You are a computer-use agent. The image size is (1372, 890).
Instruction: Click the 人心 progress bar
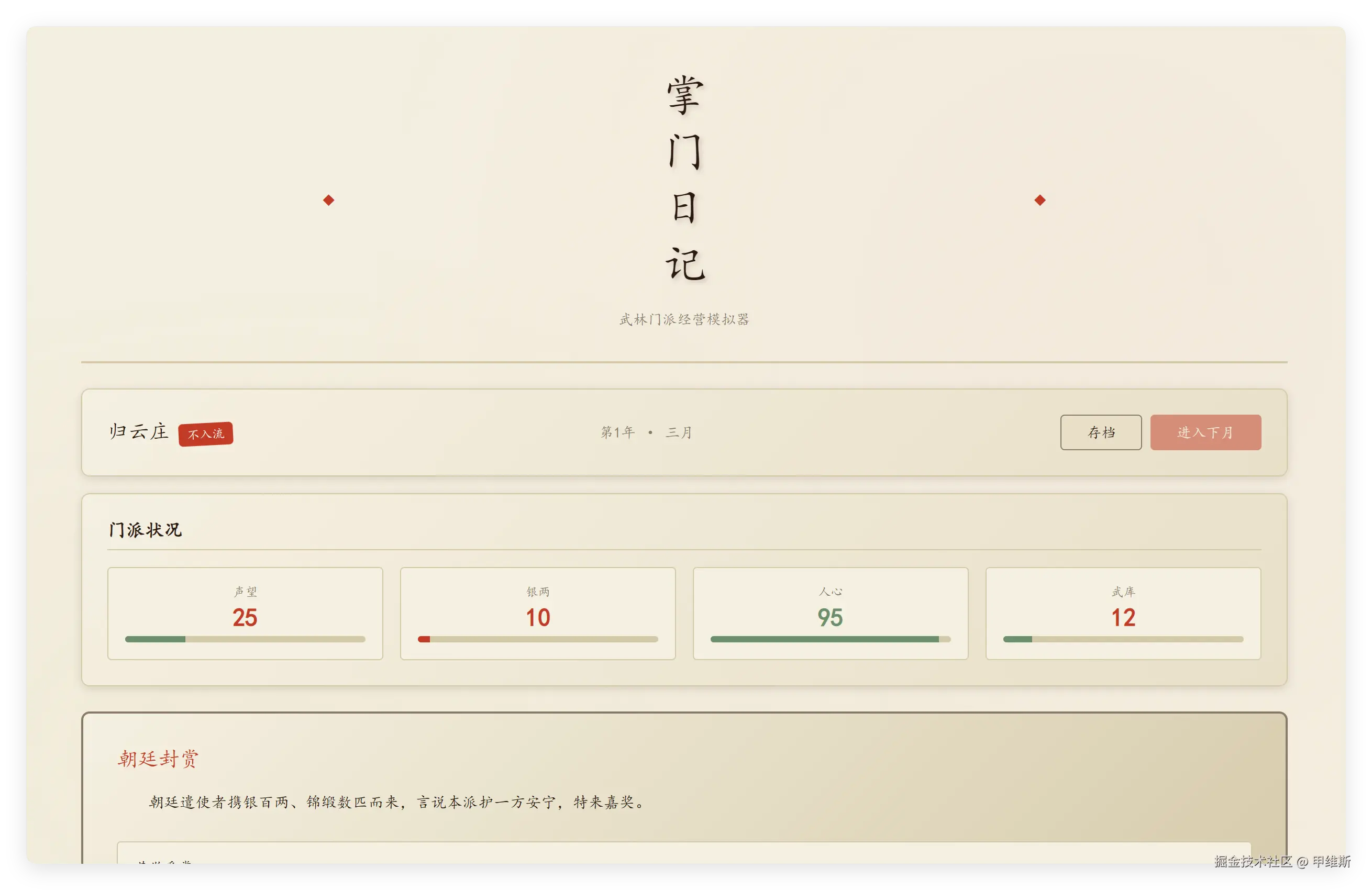(830, 639)
